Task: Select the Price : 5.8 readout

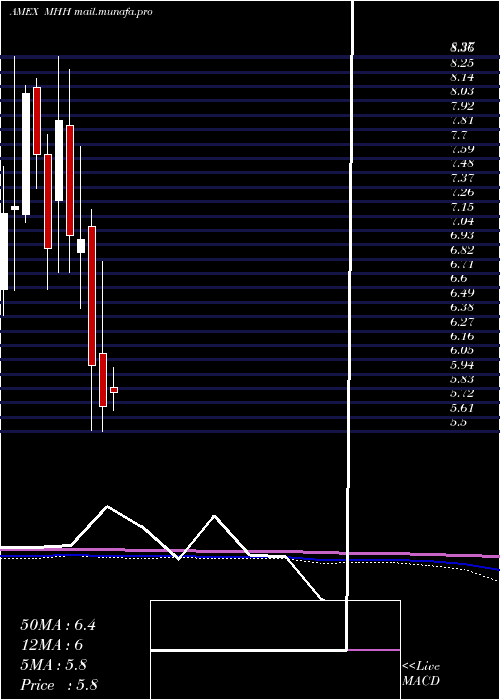Action: coord(59,685)
